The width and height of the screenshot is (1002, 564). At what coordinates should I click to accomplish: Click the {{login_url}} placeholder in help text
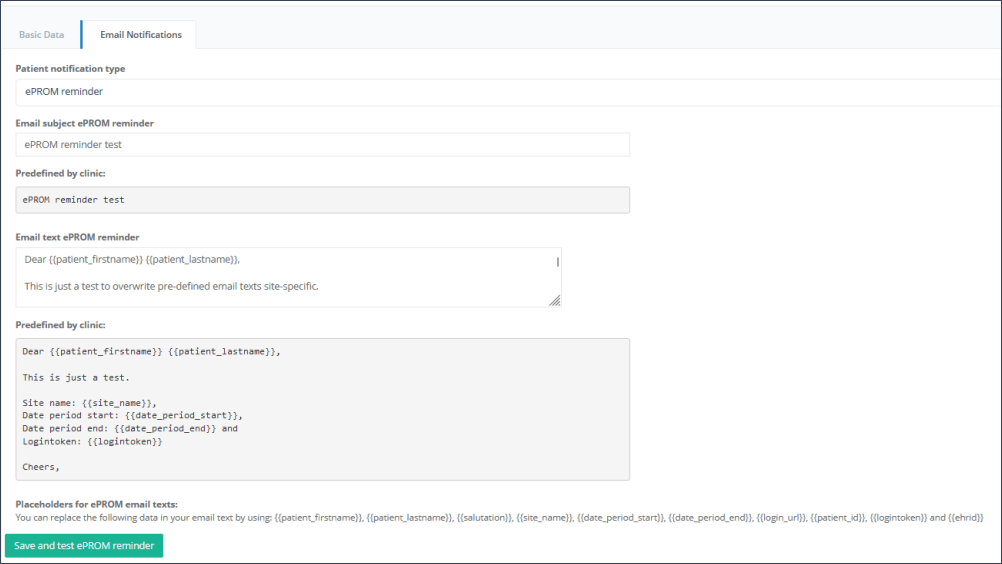781,518
